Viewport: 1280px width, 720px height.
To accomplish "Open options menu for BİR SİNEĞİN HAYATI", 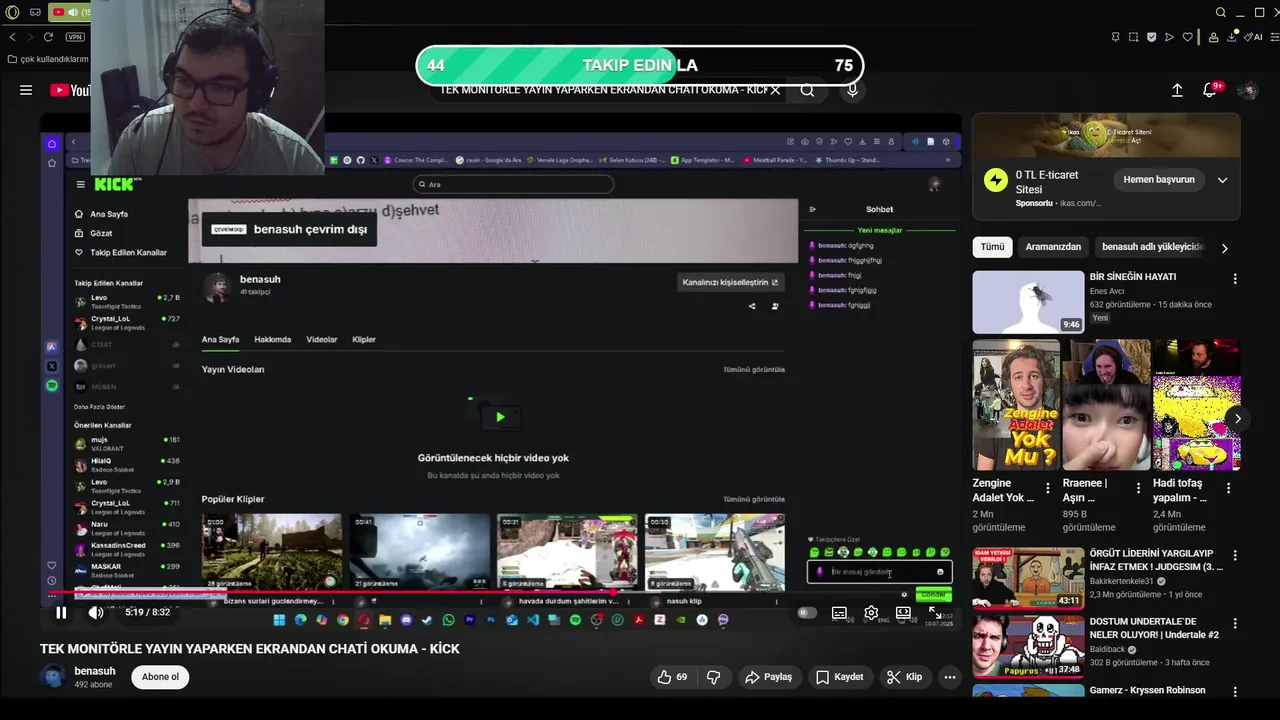I will [1235, 279].
